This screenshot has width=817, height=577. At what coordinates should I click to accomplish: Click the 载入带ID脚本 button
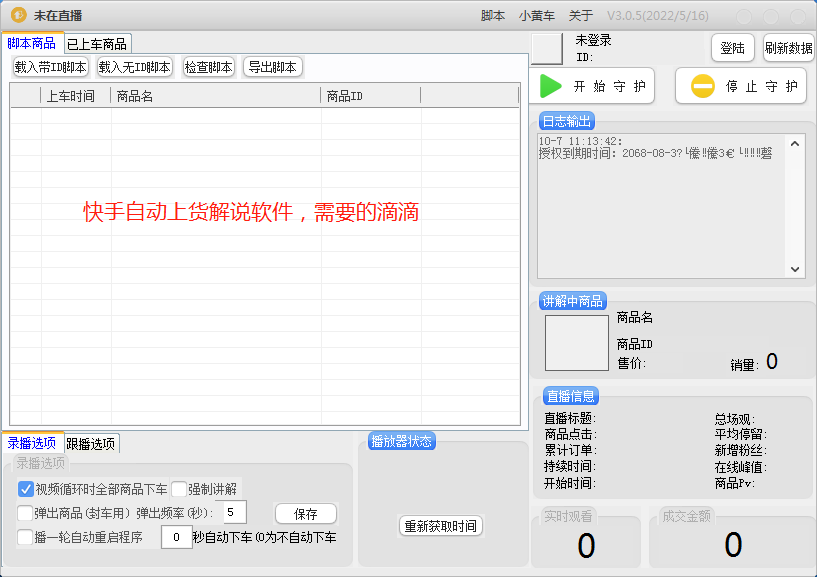(51, 67)
